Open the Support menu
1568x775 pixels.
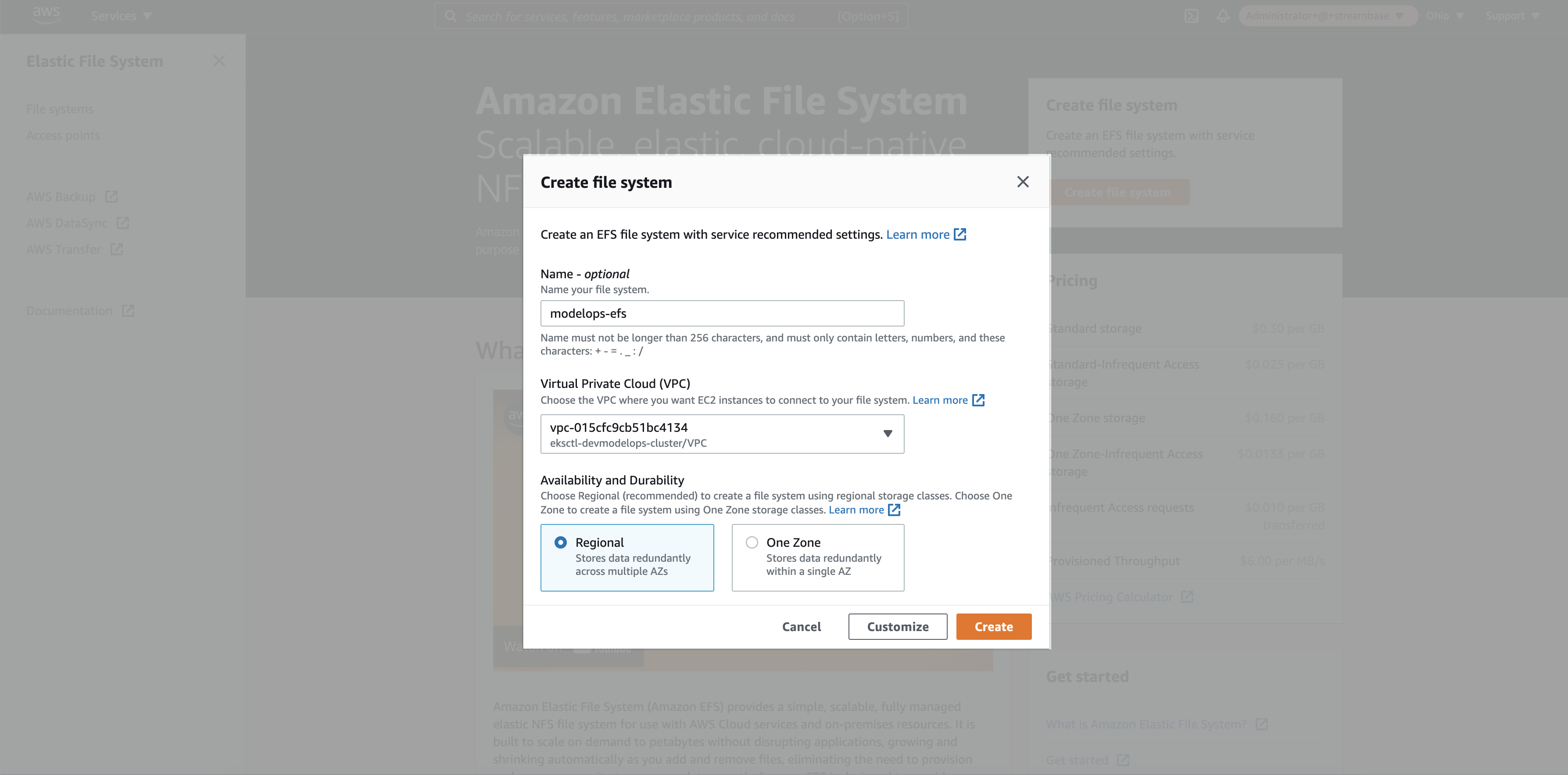1512,16
